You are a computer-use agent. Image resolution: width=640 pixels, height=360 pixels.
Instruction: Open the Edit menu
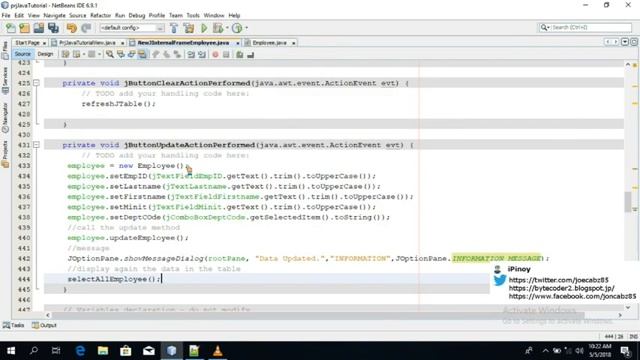19,16
